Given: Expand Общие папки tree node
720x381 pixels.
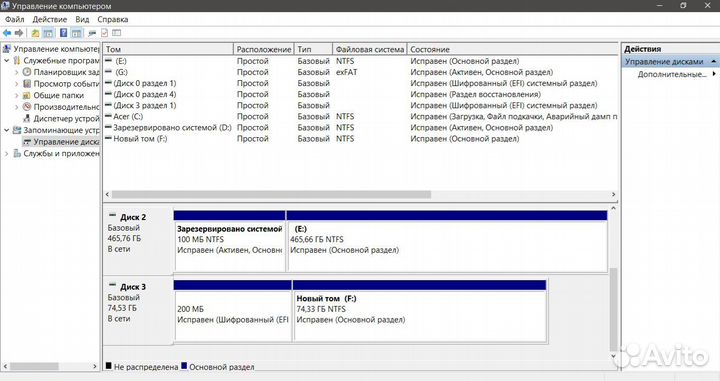Looking at the screenshot, I should pos(17,95).
